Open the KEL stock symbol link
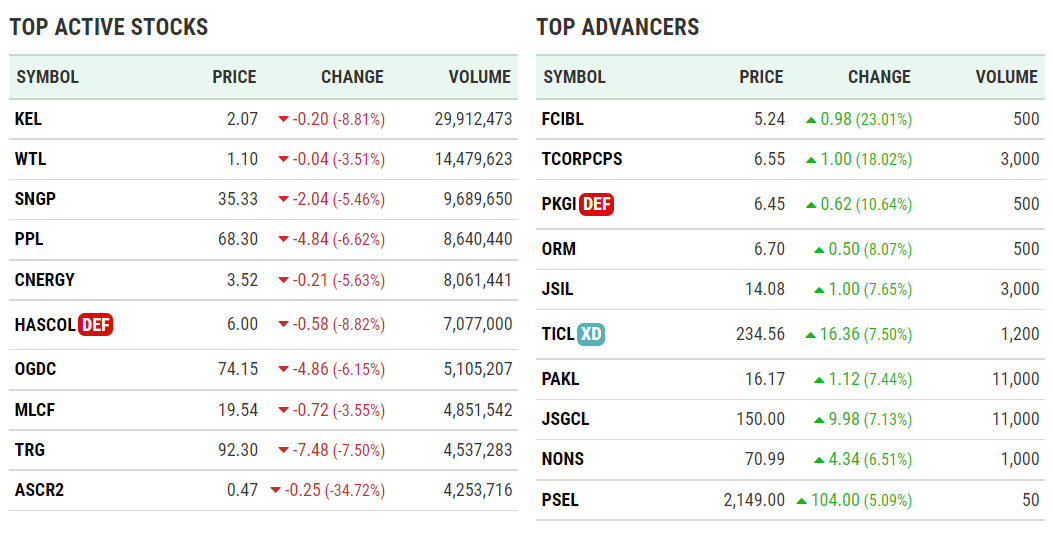Viewport: 1053px width, 534px height. (x=28, y=119)
